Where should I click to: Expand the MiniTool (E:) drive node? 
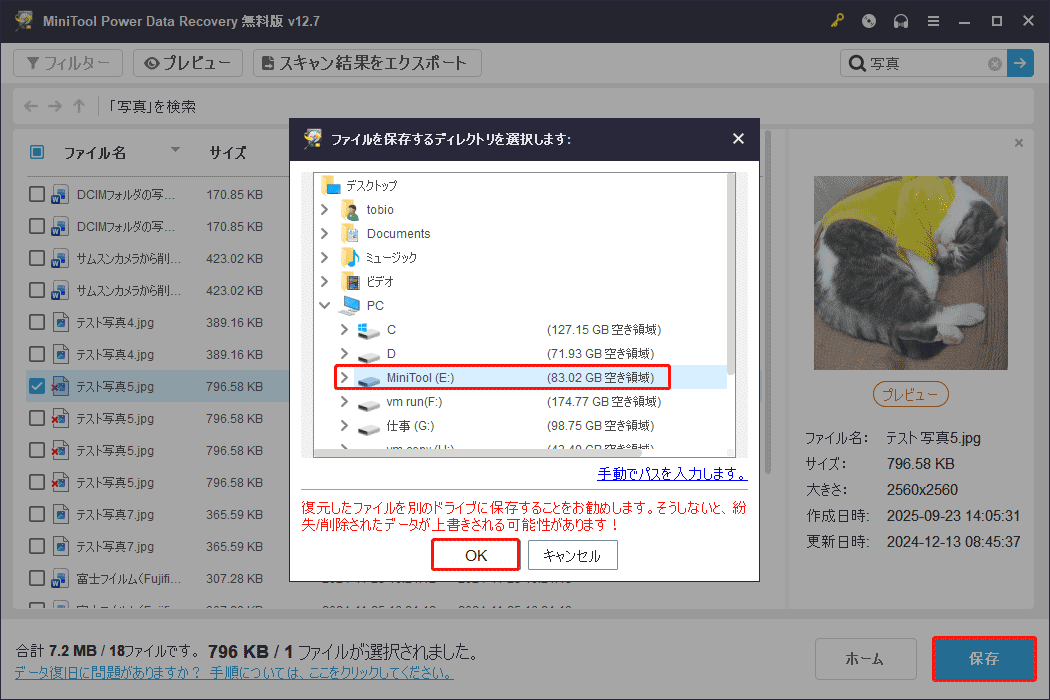(x=343, y=378)
